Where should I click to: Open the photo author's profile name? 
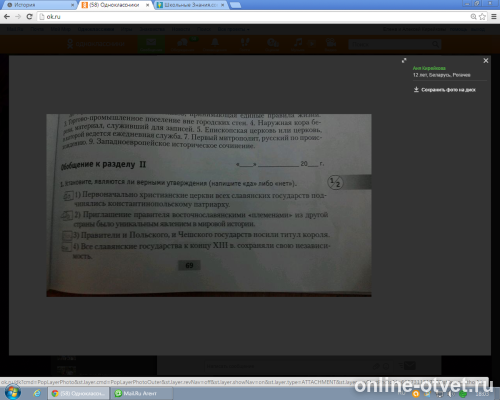(429, 68)
